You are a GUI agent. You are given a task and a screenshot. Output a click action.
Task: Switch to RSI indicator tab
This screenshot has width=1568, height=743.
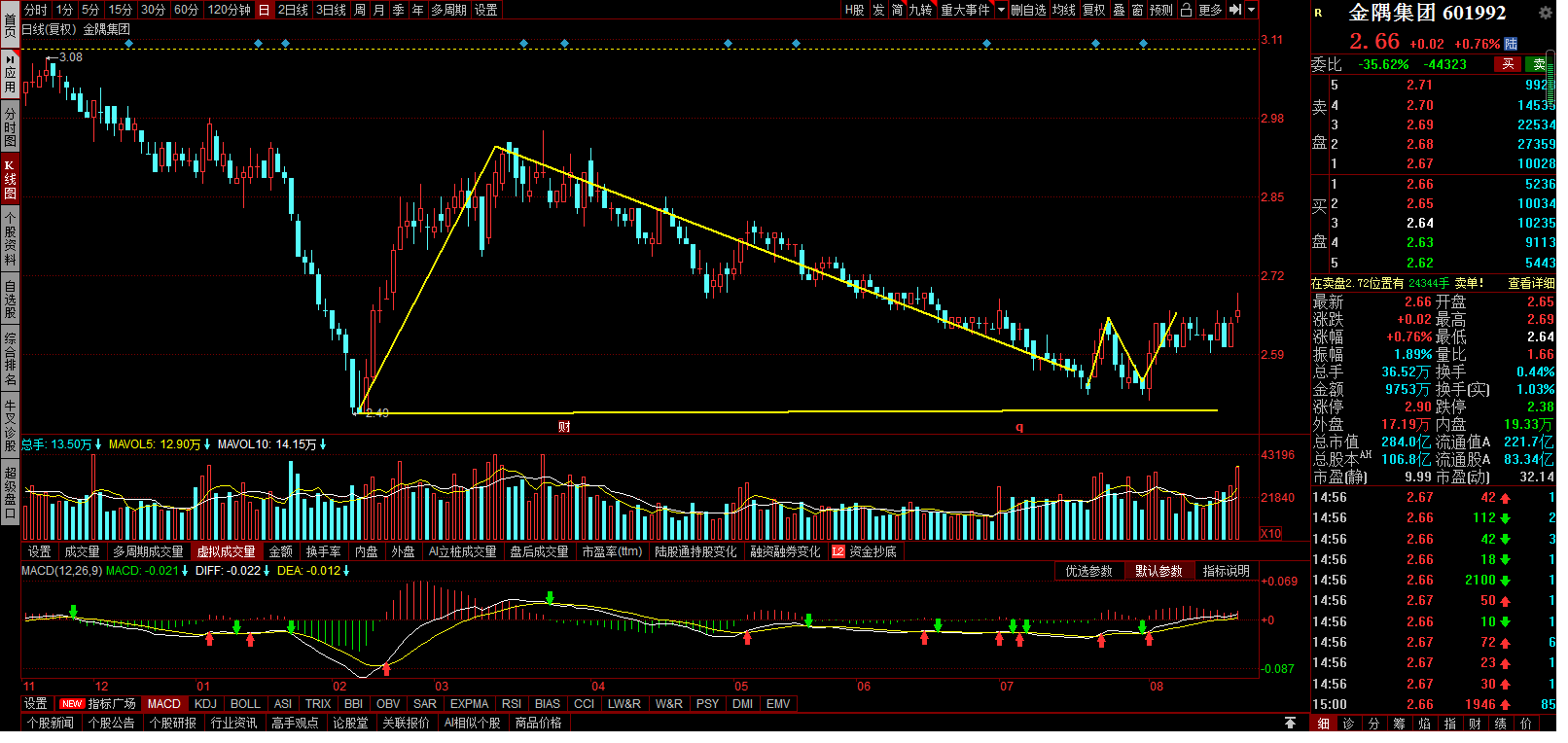[512, 703]
